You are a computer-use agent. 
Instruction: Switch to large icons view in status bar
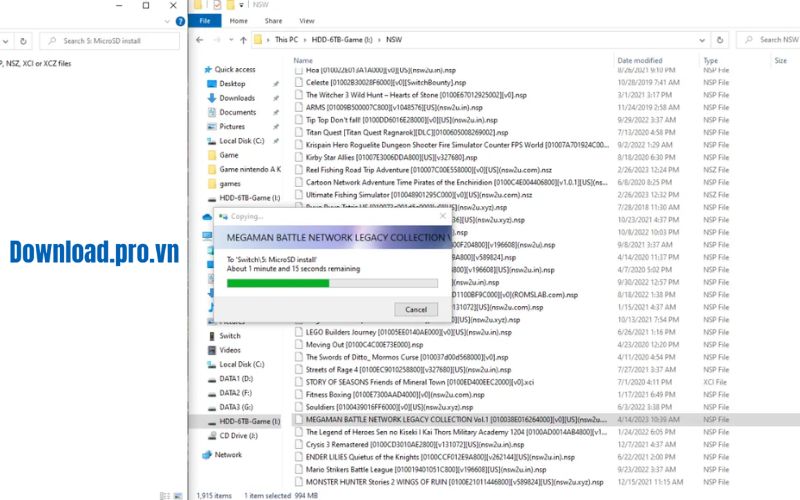point(178,496)
